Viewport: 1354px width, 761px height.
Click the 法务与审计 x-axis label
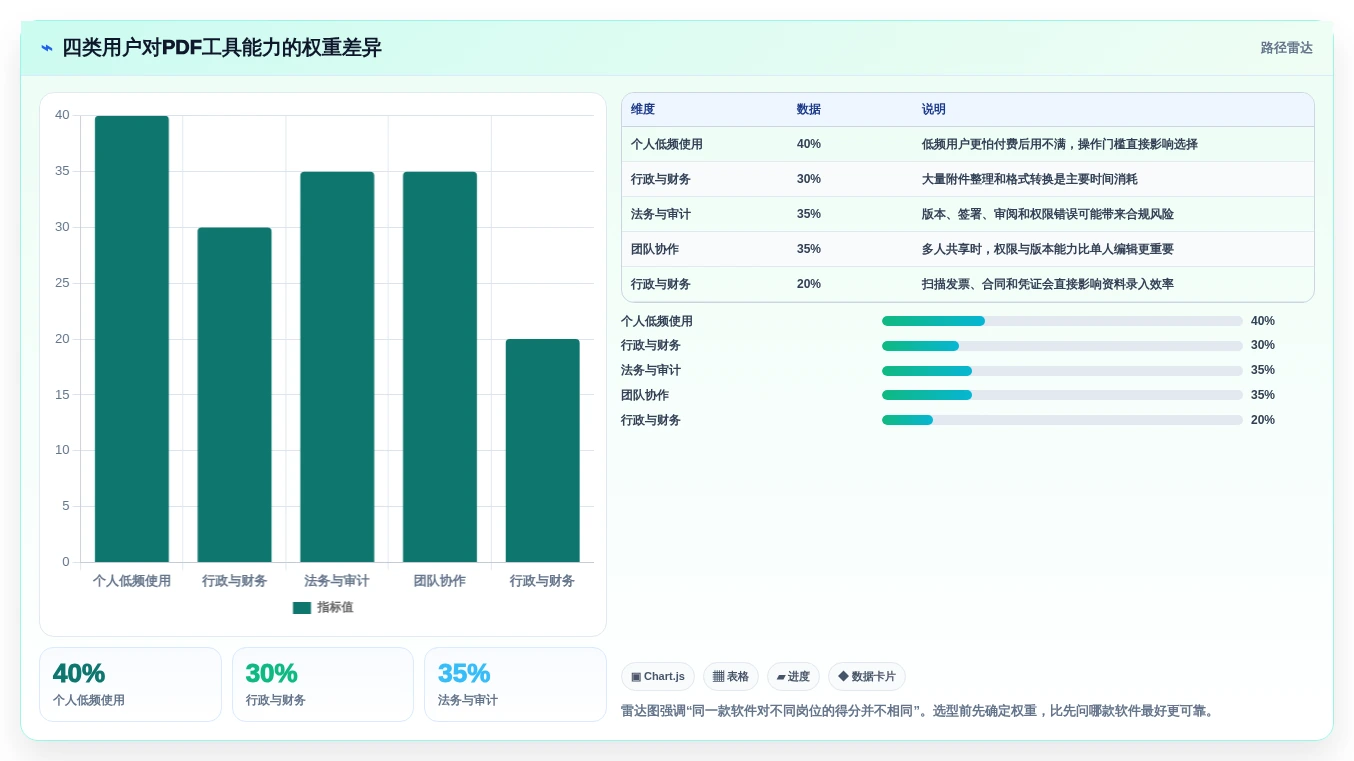coord(337,581)
